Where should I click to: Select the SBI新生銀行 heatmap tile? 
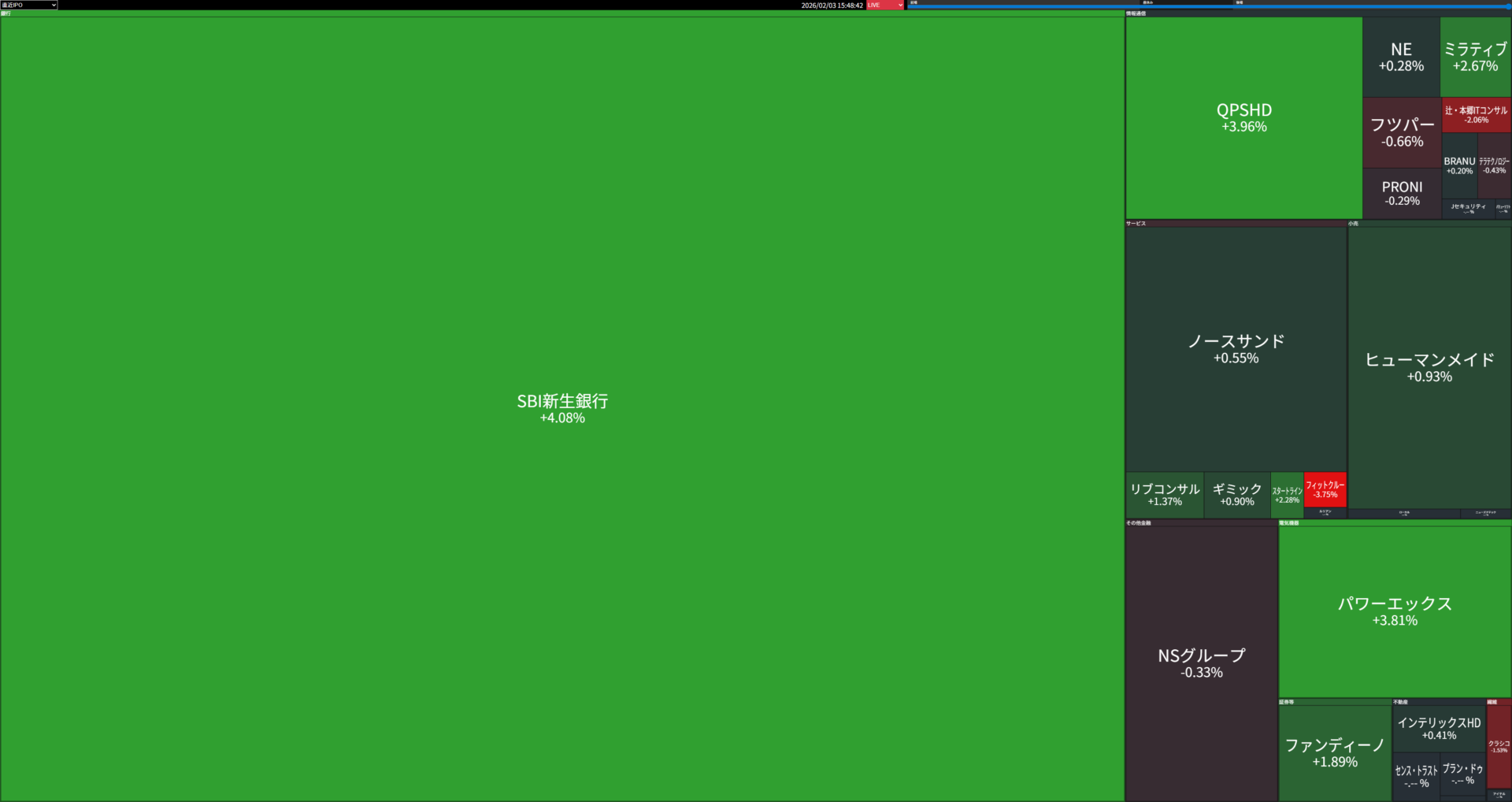tap(562, 408)
